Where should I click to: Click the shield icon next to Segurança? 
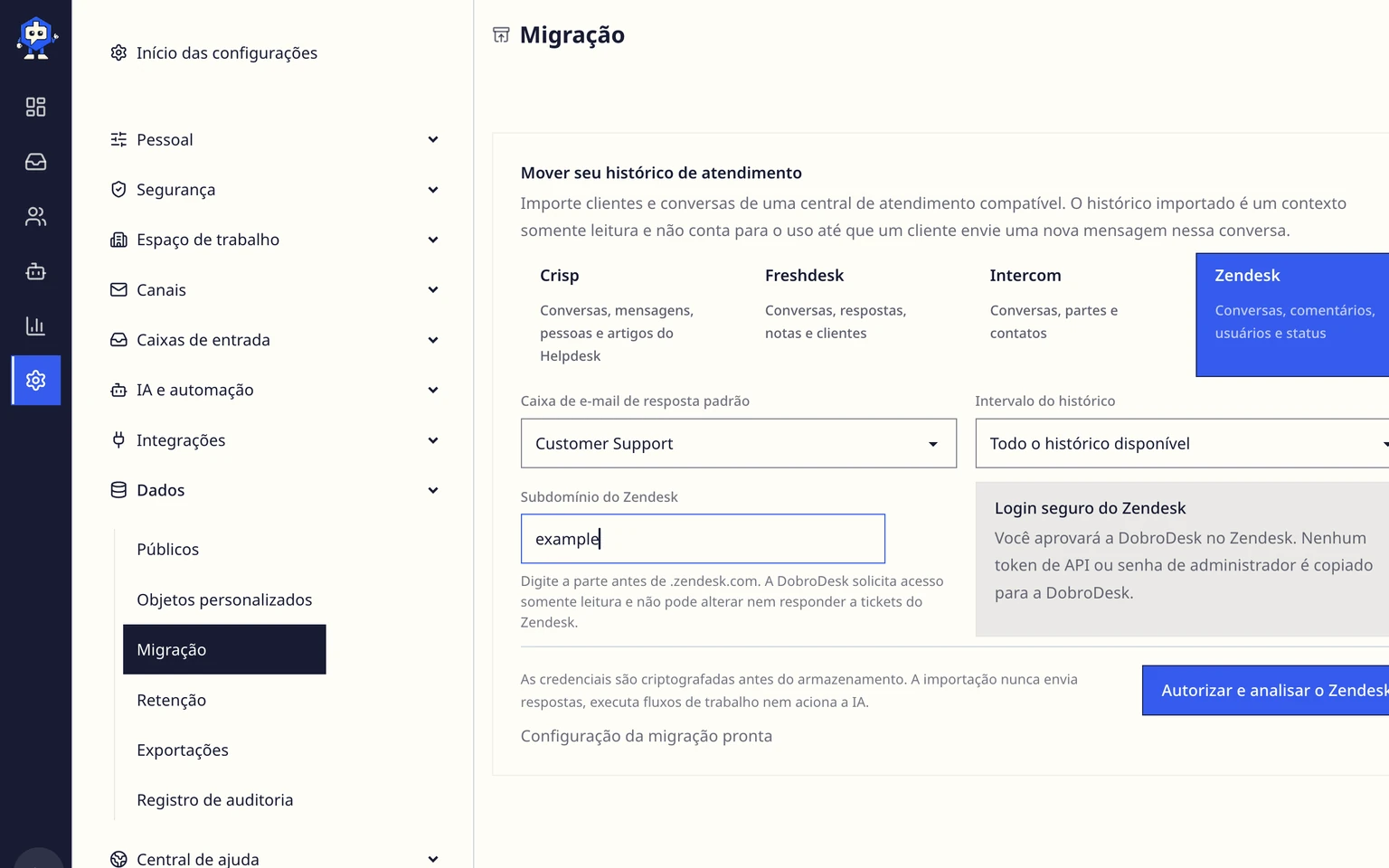118,189
